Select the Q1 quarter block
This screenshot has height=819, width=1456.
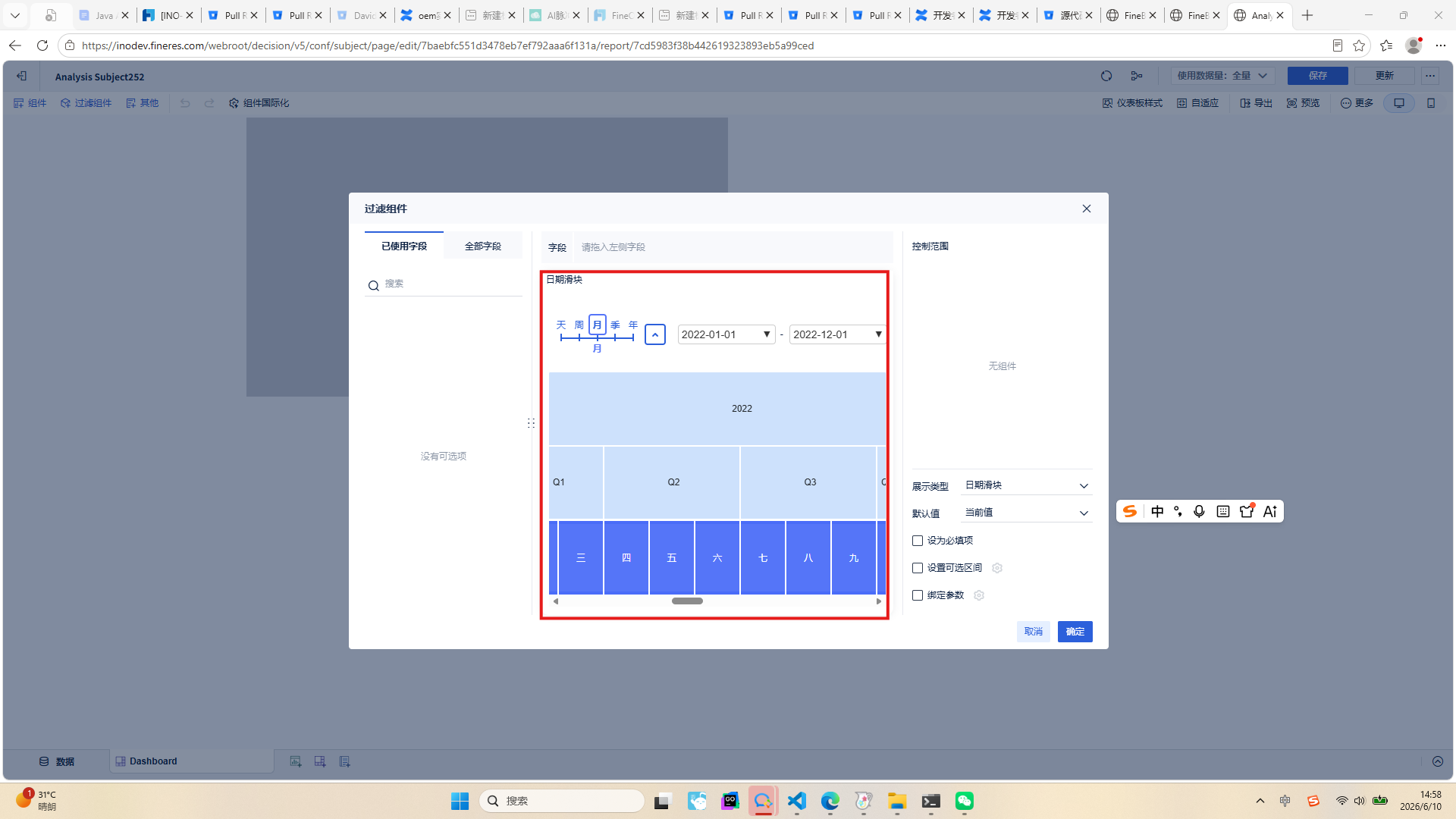point(576,482)
